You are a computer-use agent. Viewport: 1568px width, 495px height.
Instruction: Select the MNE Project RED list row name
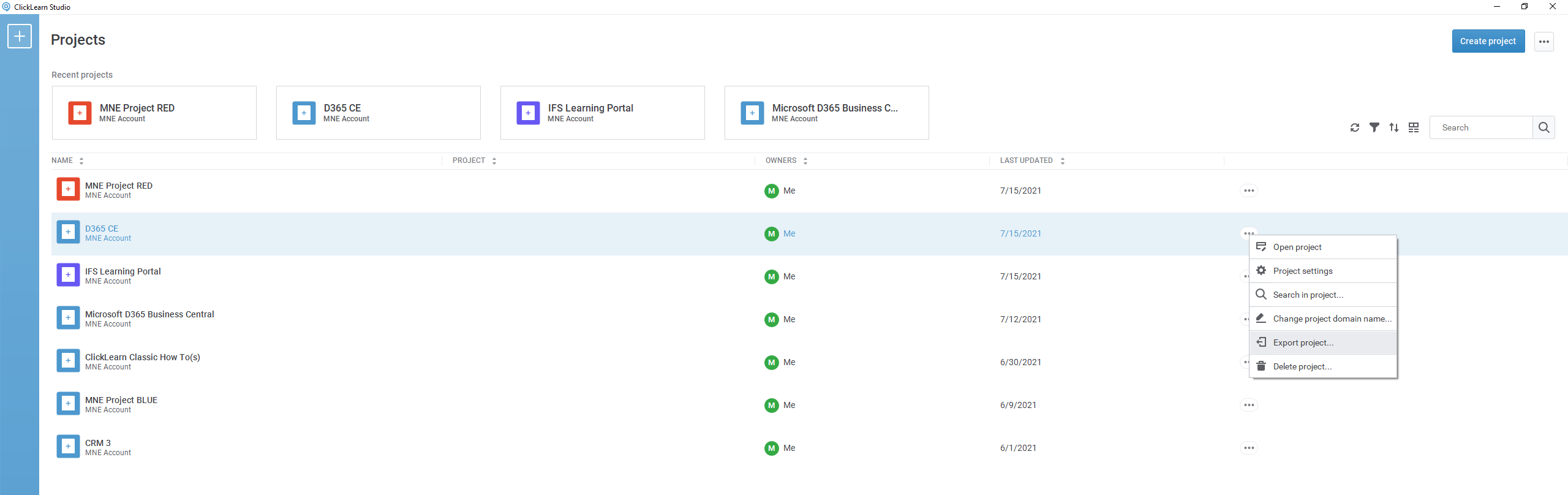119,186
